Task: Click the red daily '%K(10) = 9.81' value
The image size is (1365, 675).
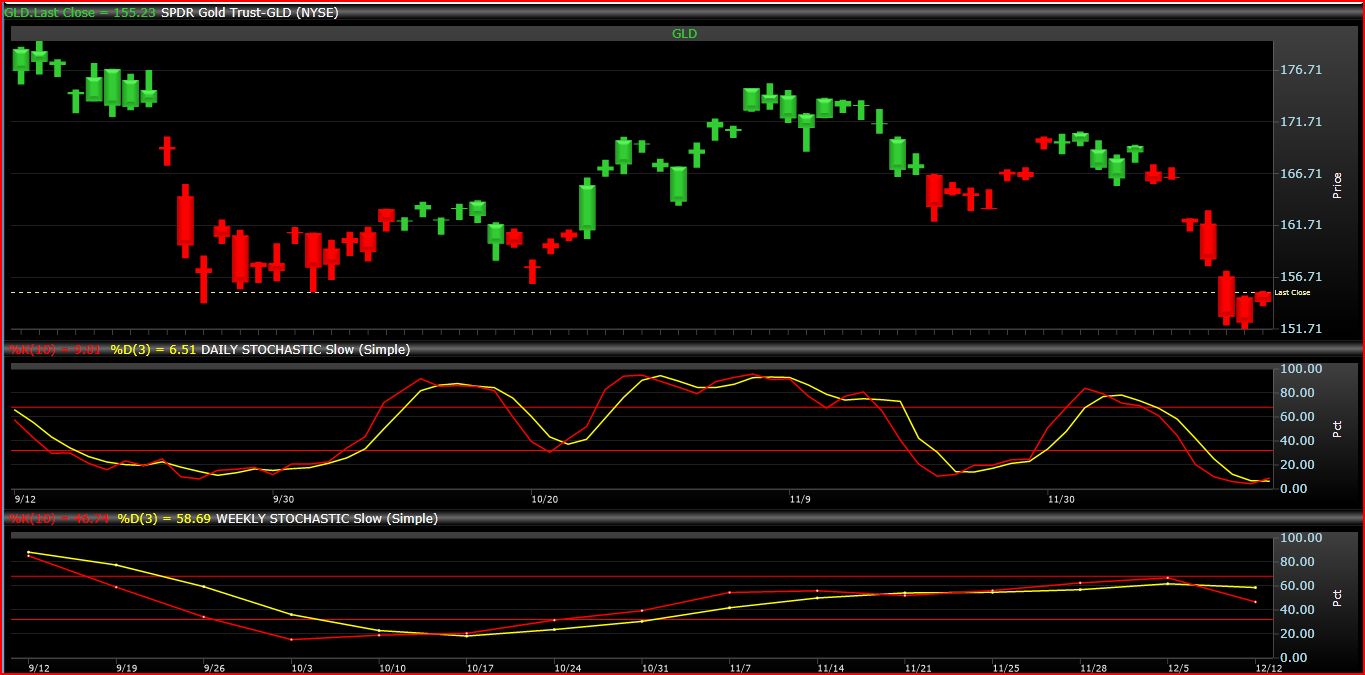Action: click(x=57, y=350)
